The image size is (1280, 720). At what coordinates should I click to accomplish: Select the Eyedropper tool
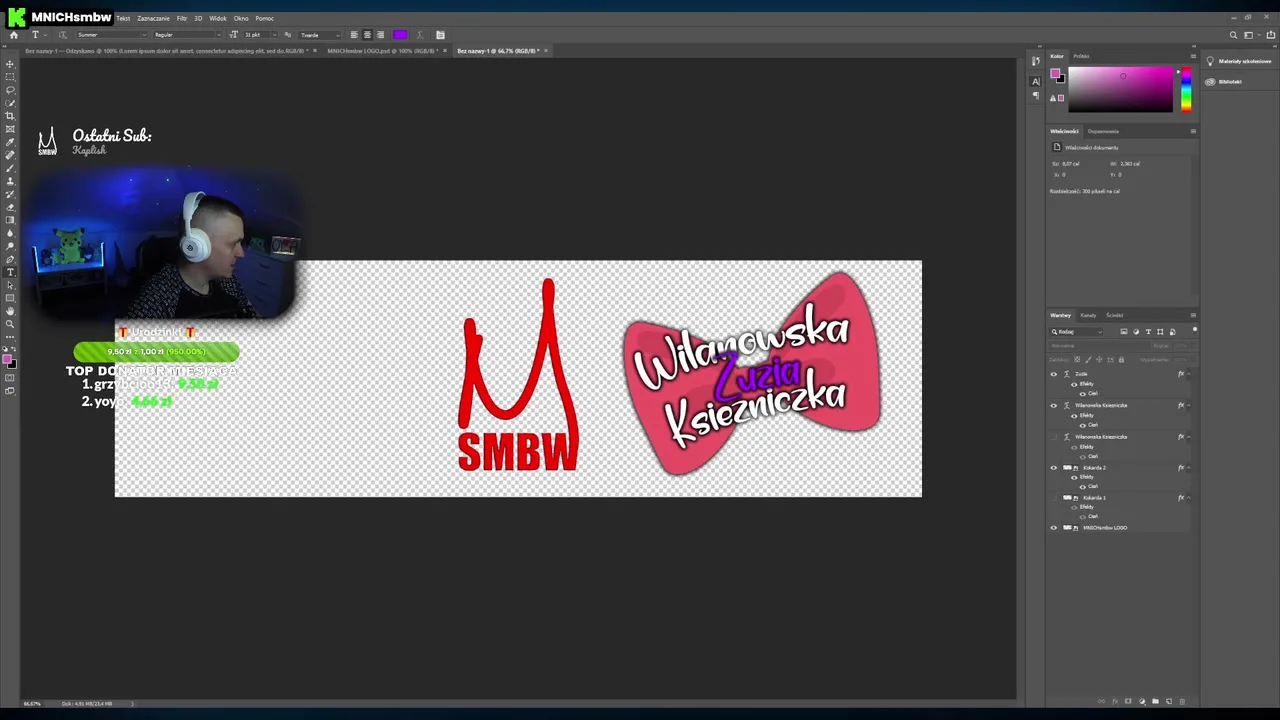pyautogui.click(x=10, y=142)
